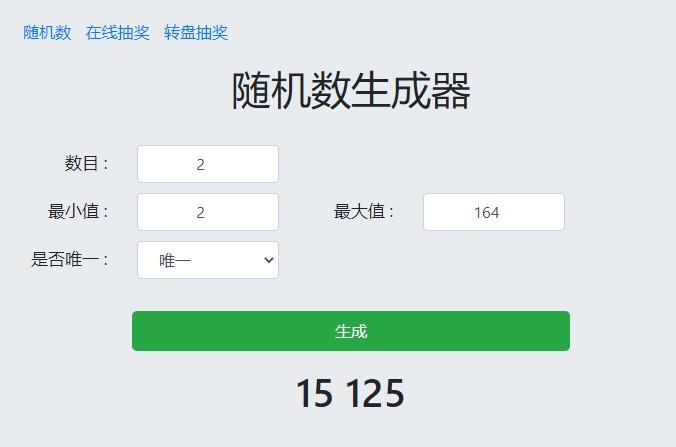Click the generated result number 15

[x=314, y=393]
